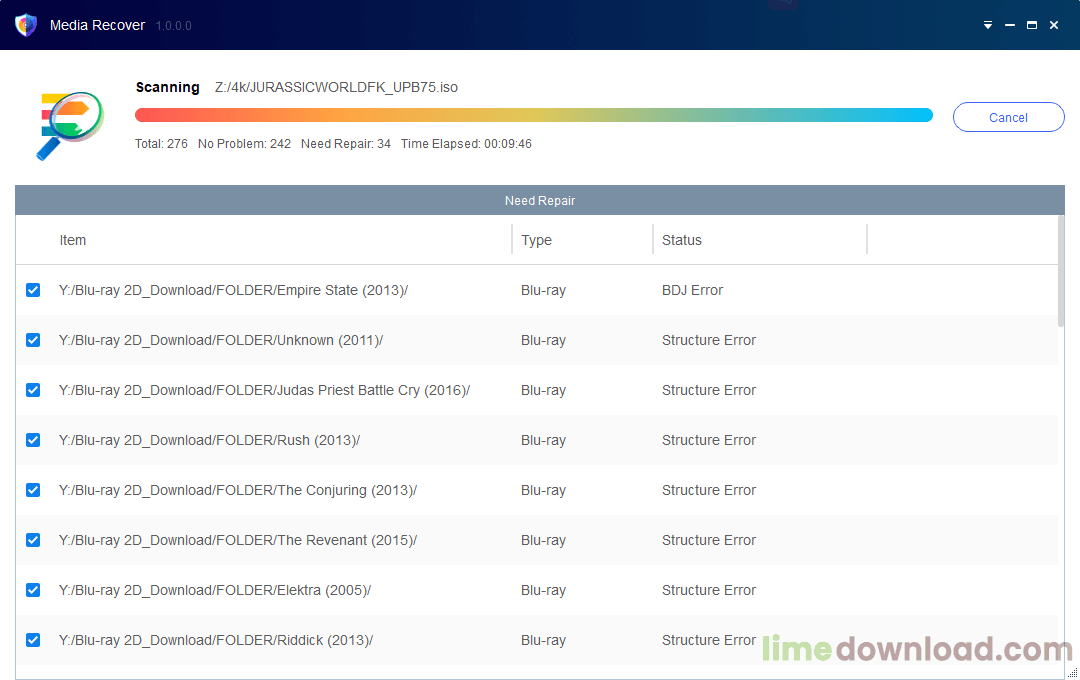Click the Media Recover shield logo
The width and height of the screenshot is (1080, 680).
(25, 24)
